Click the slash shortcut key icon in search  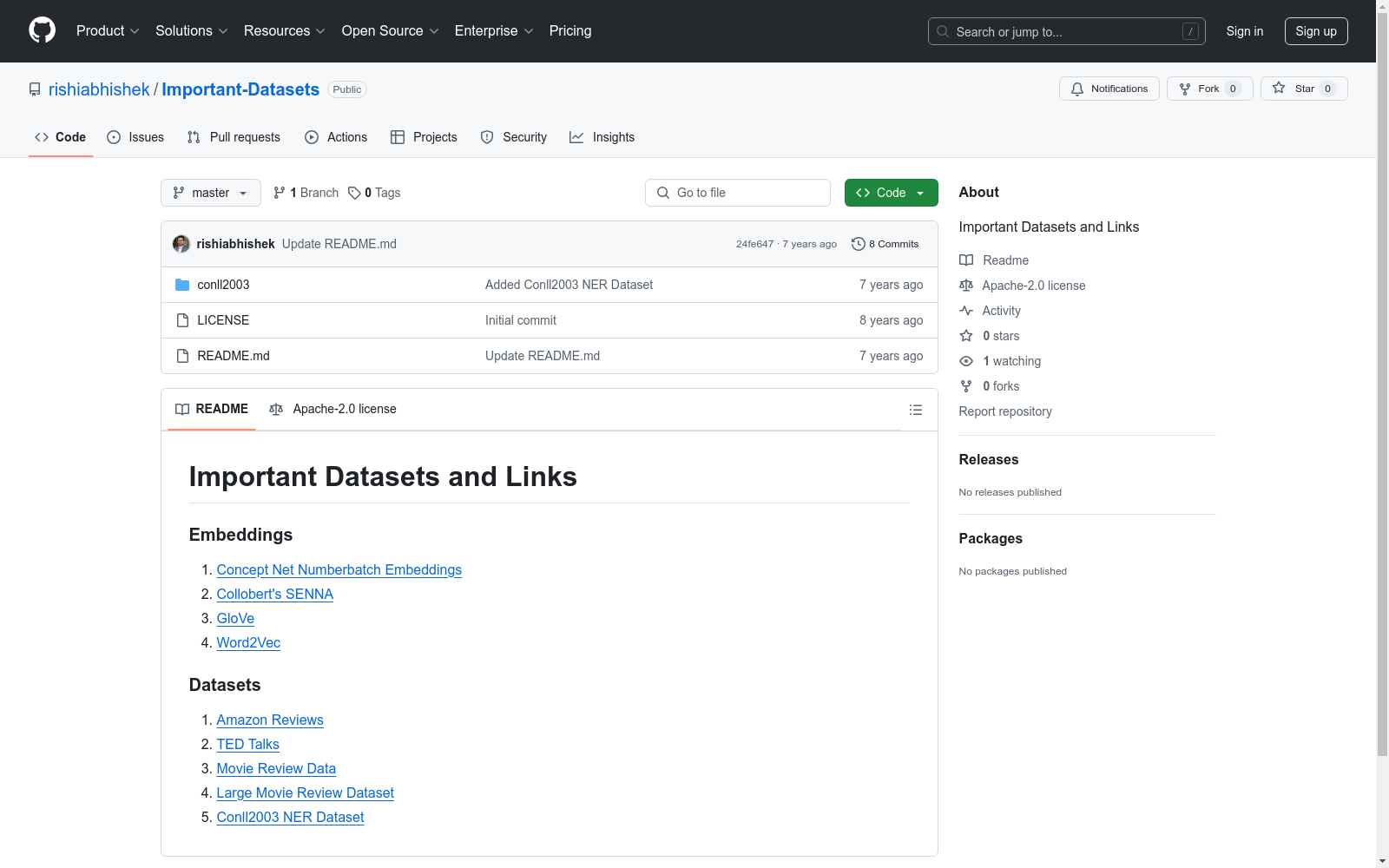click(x=1190, y=31)
